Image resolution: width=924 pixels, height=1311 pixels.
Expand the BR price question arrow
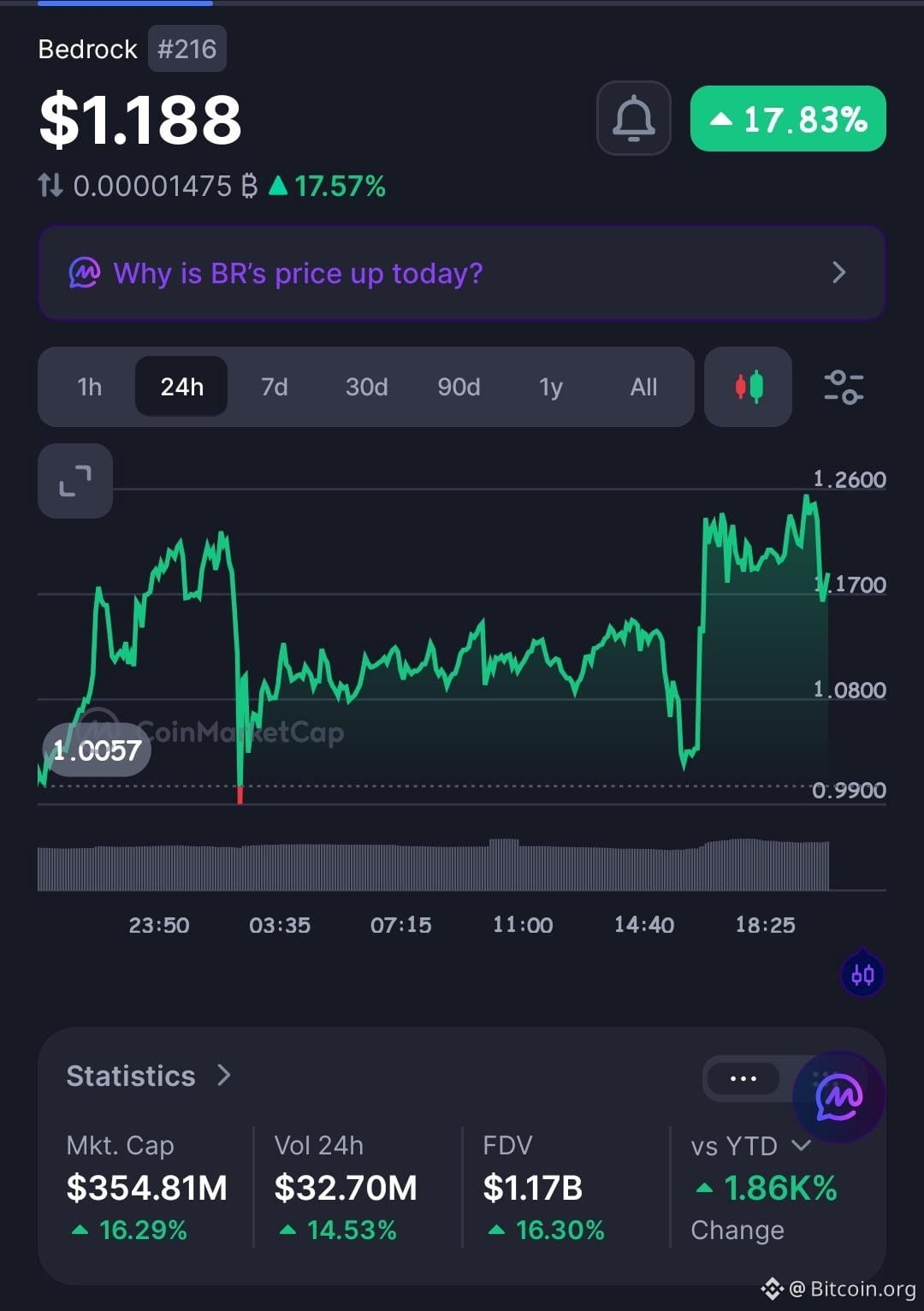[x=838, y=272]
